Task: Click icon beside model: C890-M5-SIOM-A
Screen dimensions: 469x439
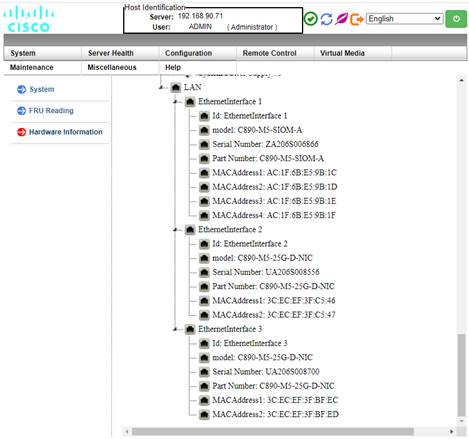Action: pos(204,130)
